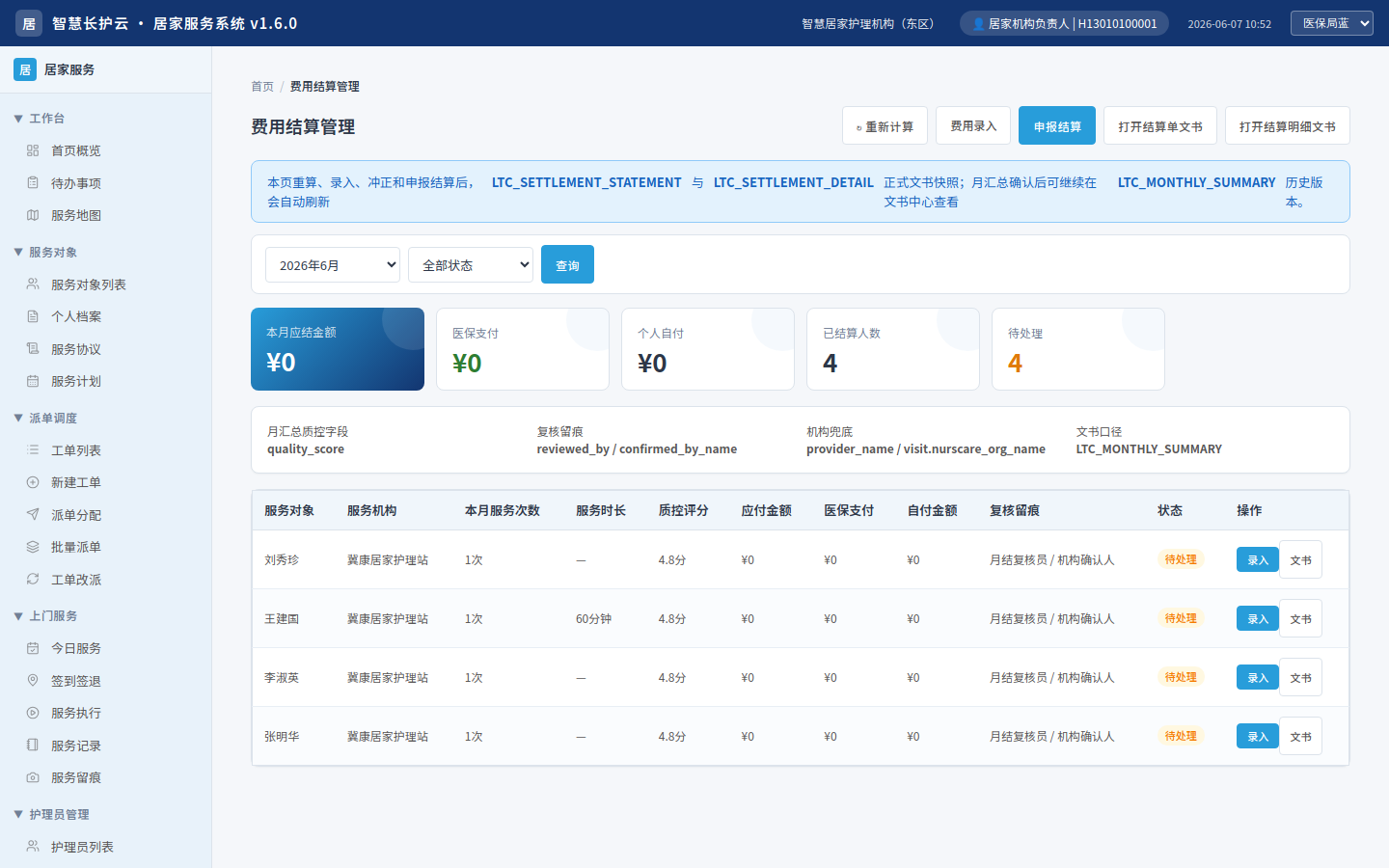
Task: Click 文书 button in 刘秀珍 row
Action: [x=1300, y=559]
